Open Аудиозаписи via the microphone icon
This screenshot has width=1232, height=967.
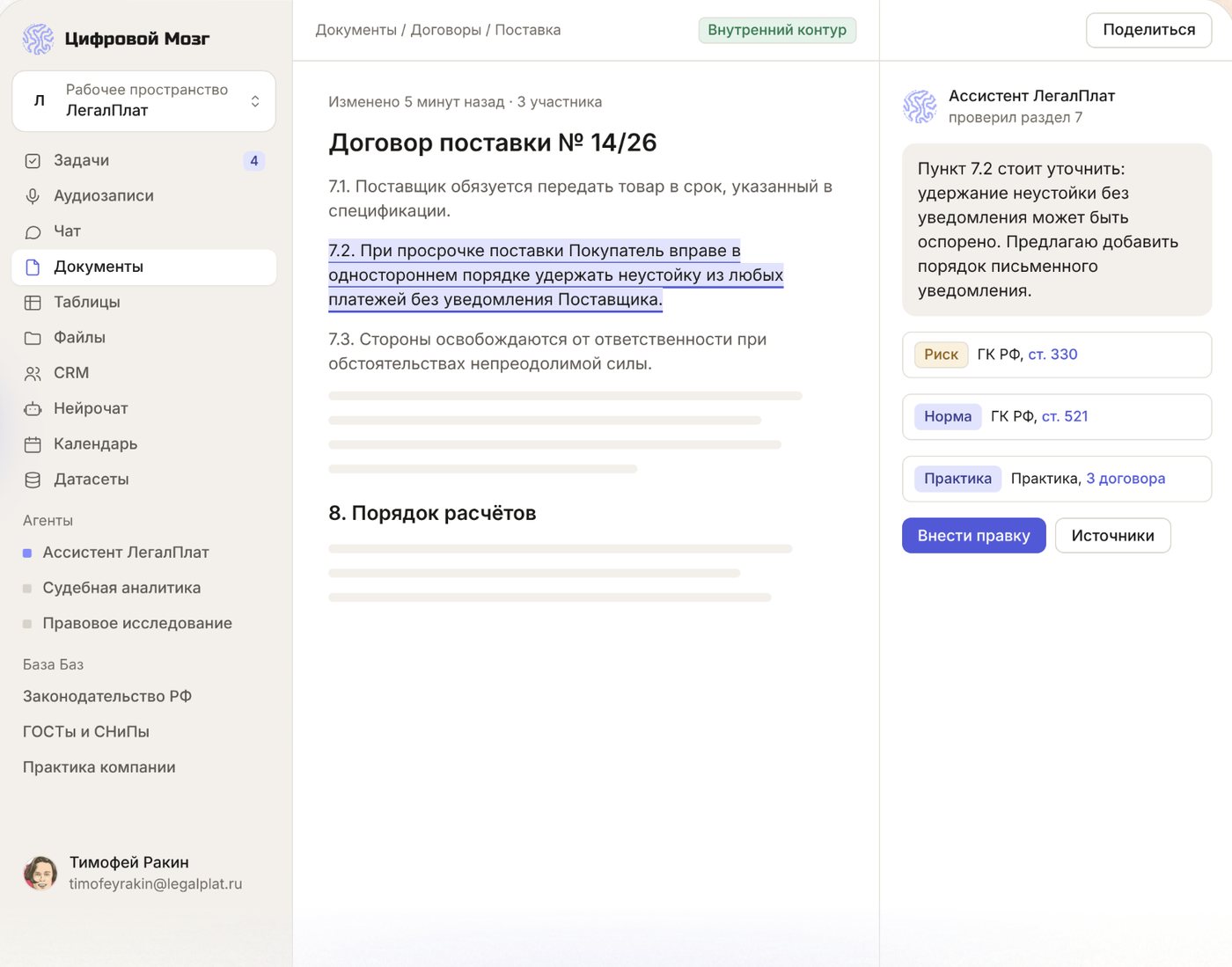(33, 196)
